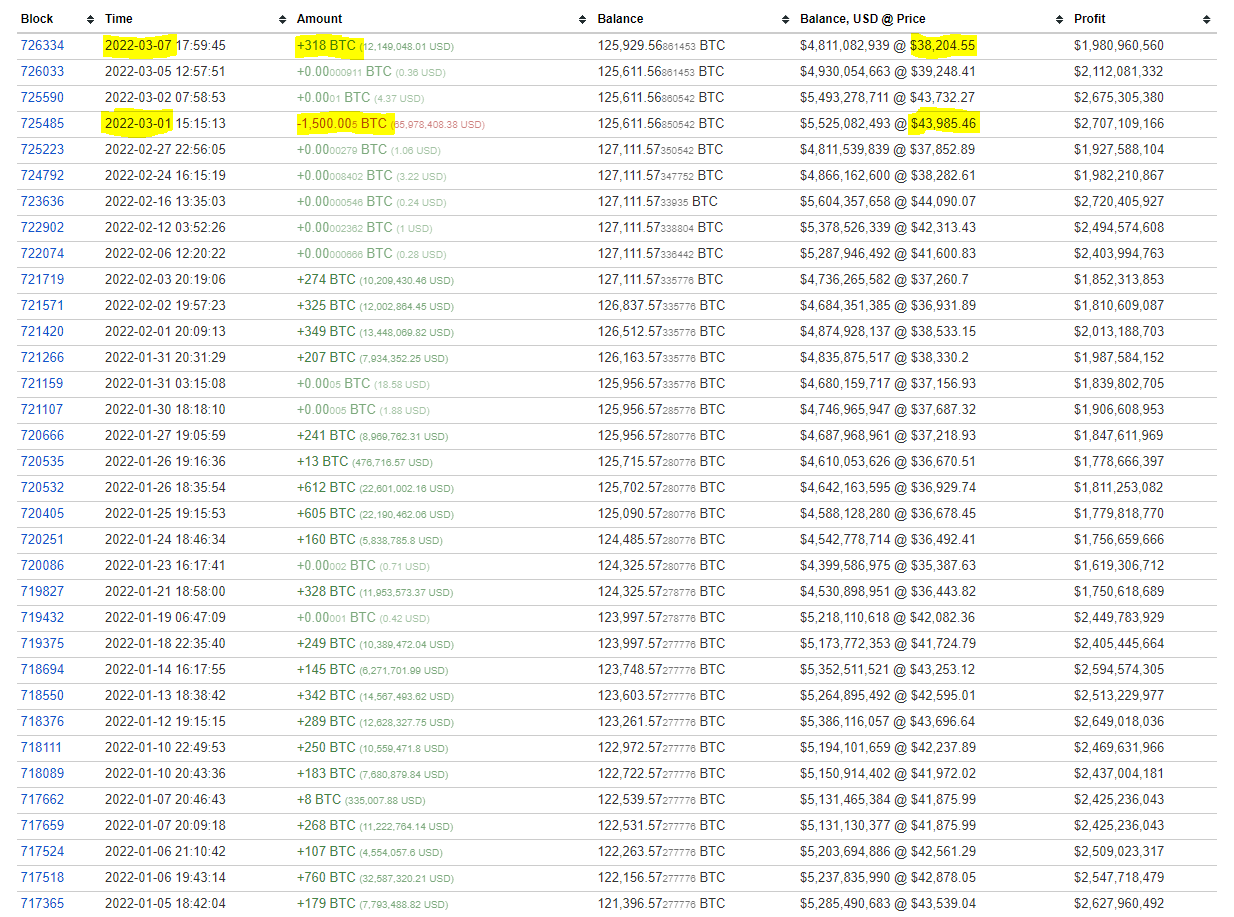Select profit value $2,707,109,166
Image resolution: width=1234 pixels, height=917 pixels.
coord(1119,124)
